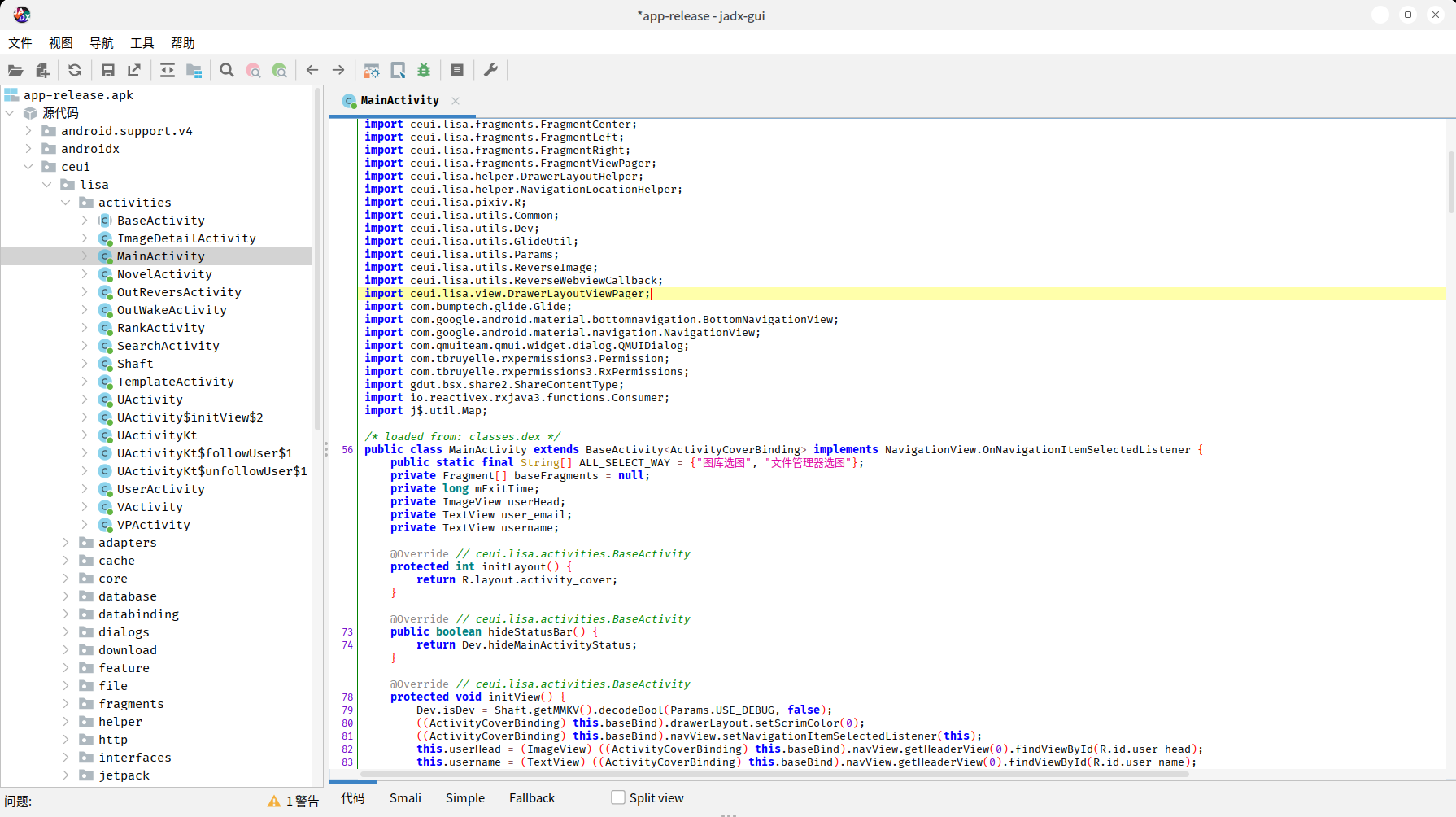Switch to the Simple view tab
Image resolution: width=1456 pixels, height=817 pixels.
[465, 797]
